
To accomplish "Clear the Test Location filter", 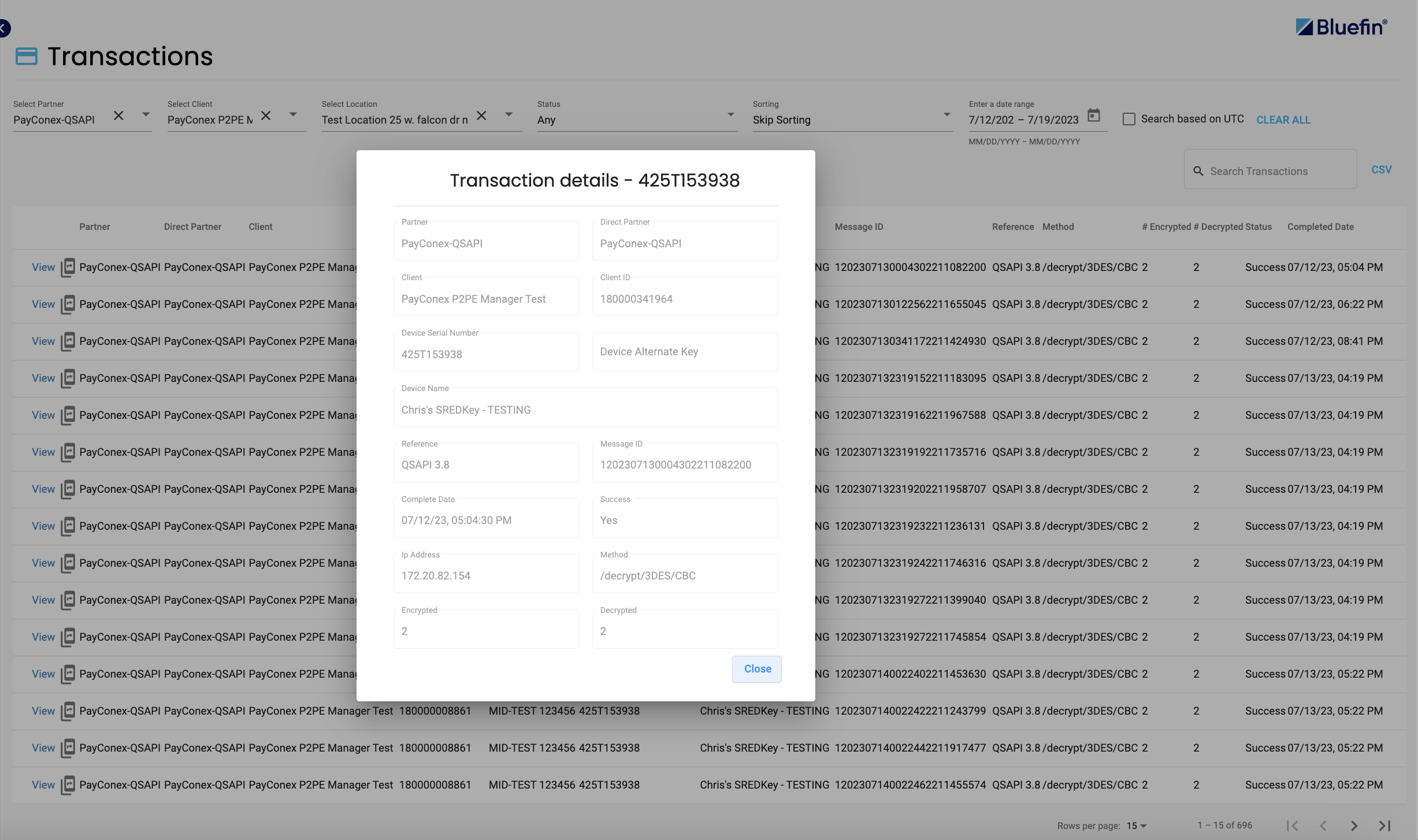I will coord(481,116).
